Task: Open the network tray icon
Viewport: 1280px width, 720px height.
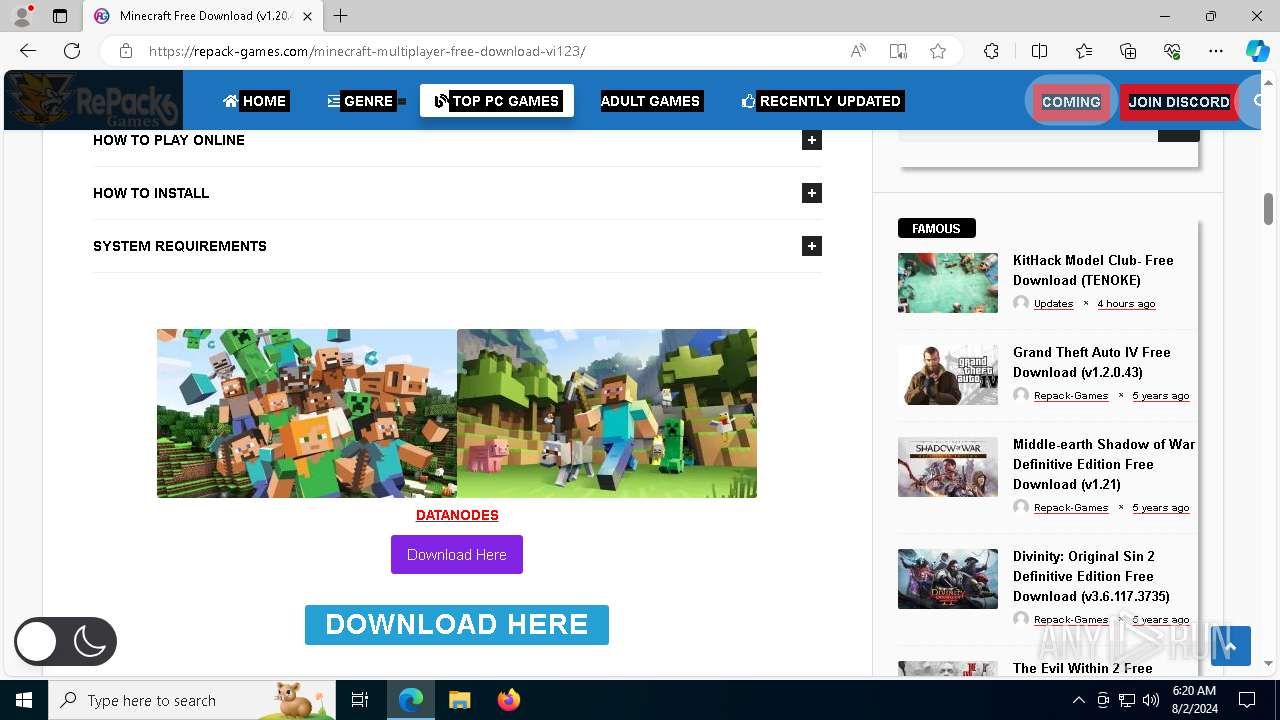Action: pyautogui.click(x=1127, y=700)
